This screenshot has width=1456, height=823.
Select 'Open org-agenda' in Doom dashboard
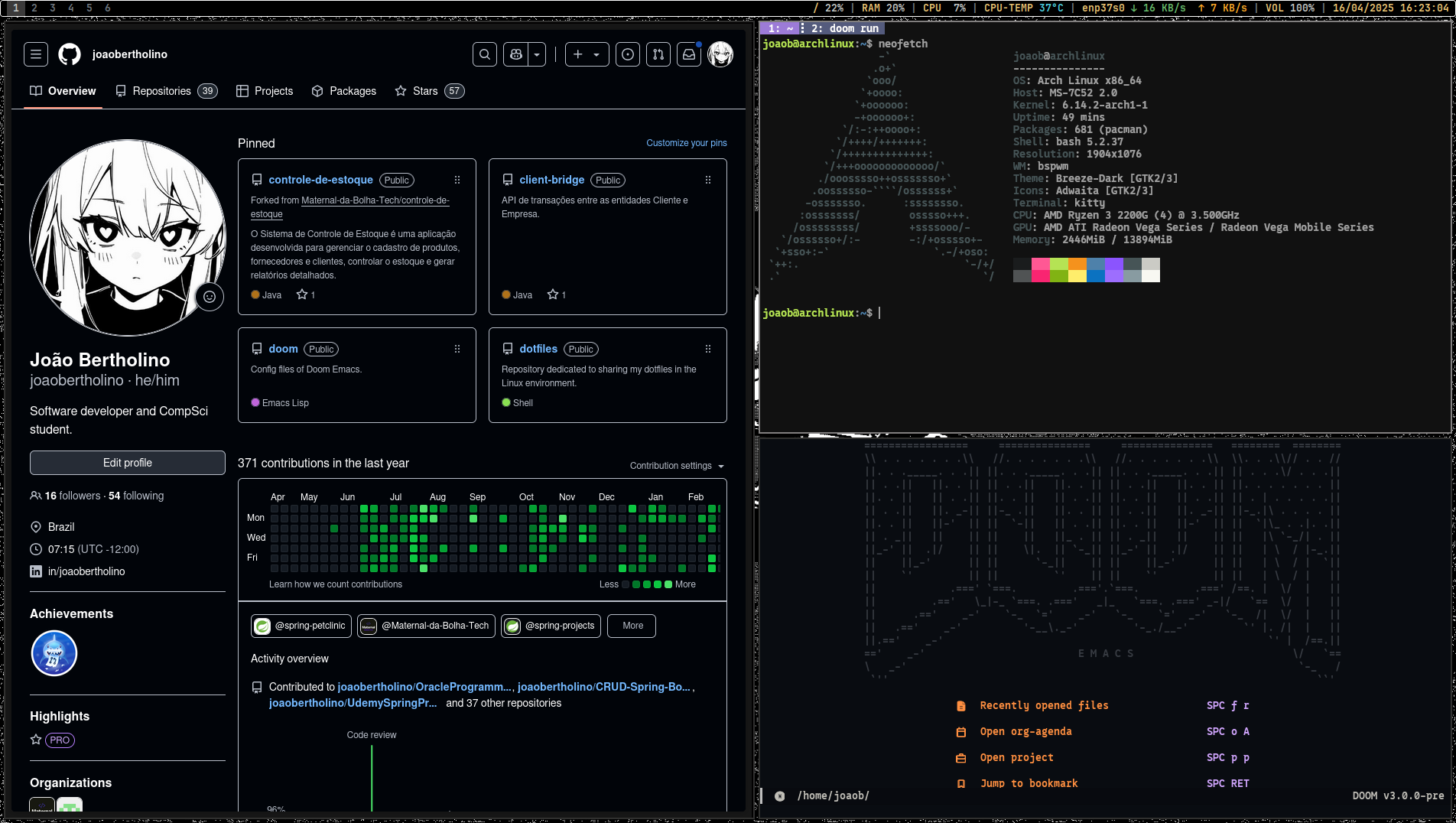pyautogui.click(x=1026, y=732)
